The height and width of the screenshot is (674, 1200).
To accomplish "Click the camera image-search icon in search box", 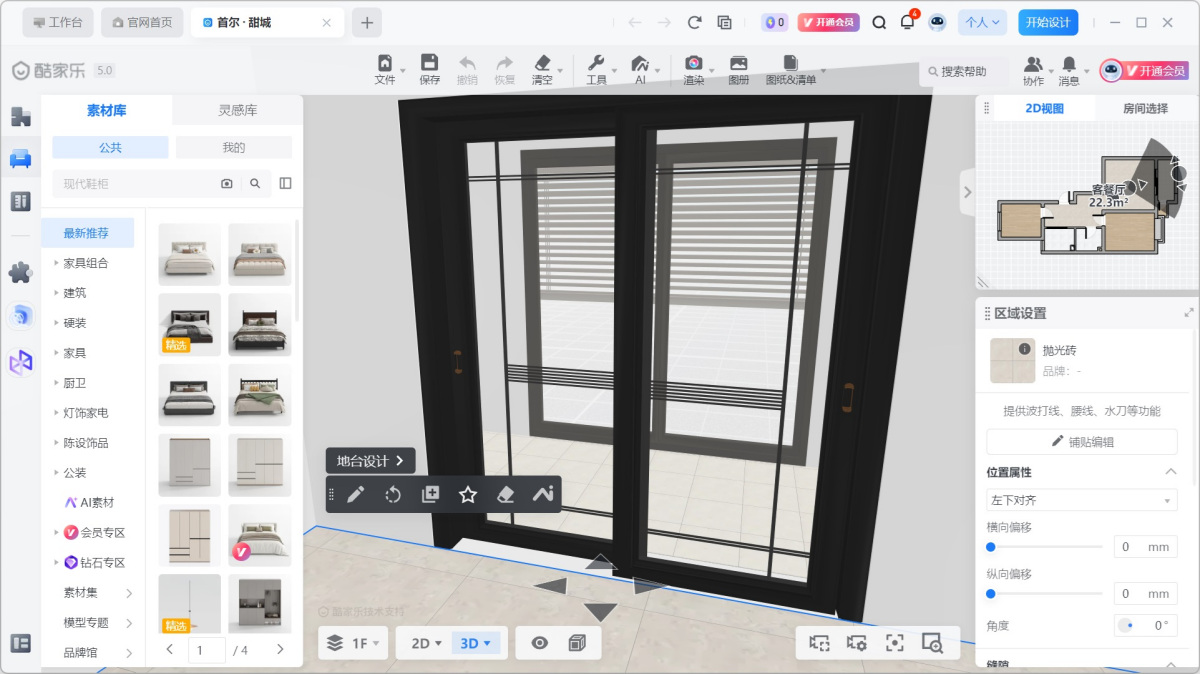I will point(227,183).
